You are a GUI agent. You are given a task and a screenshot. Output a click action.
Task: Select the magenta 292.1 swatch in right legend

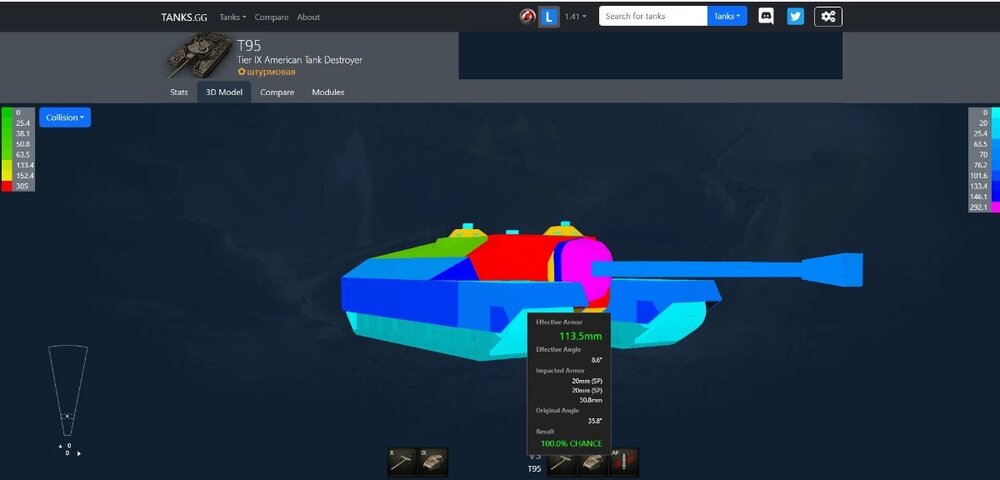pos(995,207)
